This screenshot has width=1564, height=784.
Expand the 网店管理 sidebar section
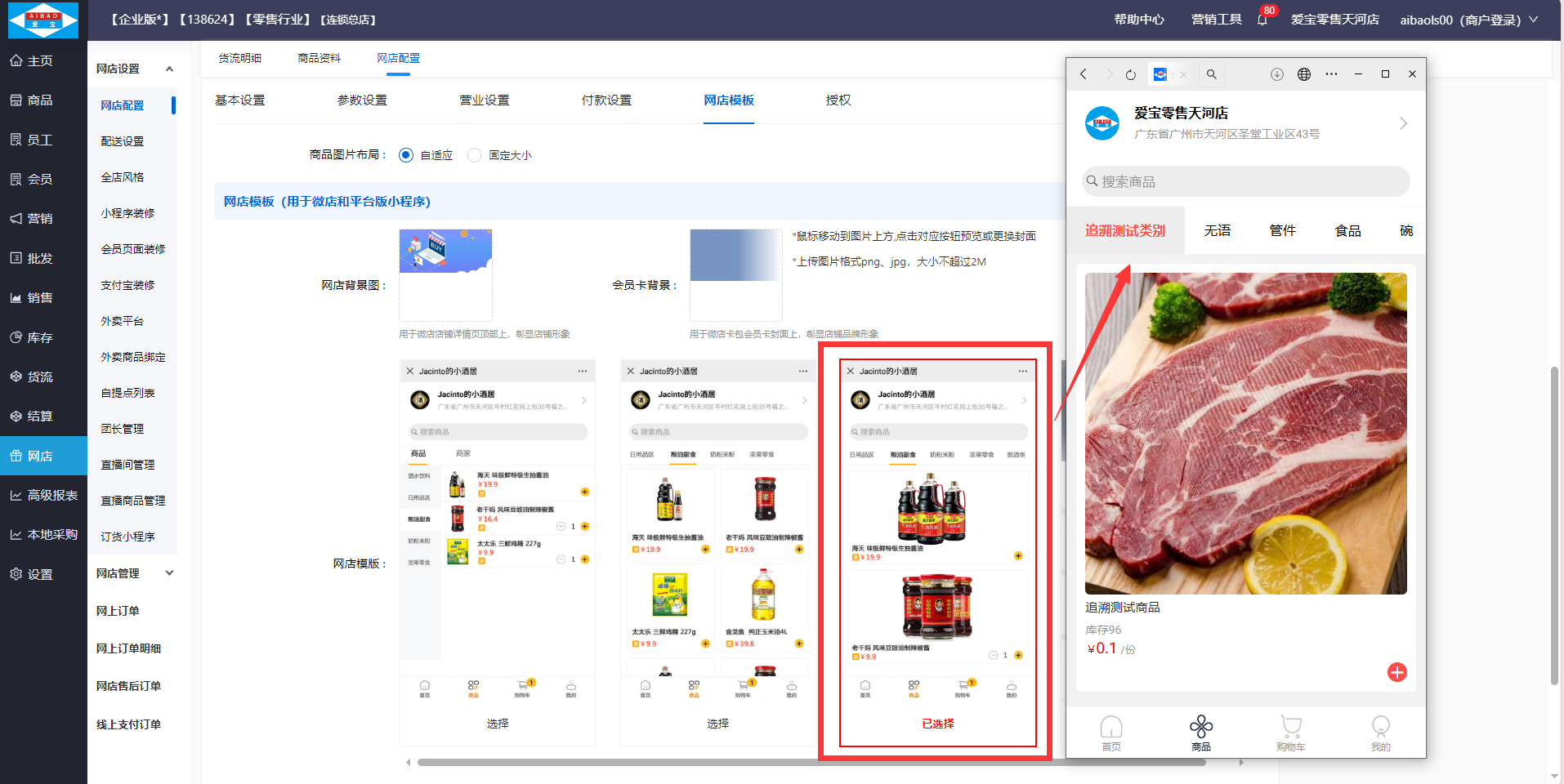coord(169,573)
